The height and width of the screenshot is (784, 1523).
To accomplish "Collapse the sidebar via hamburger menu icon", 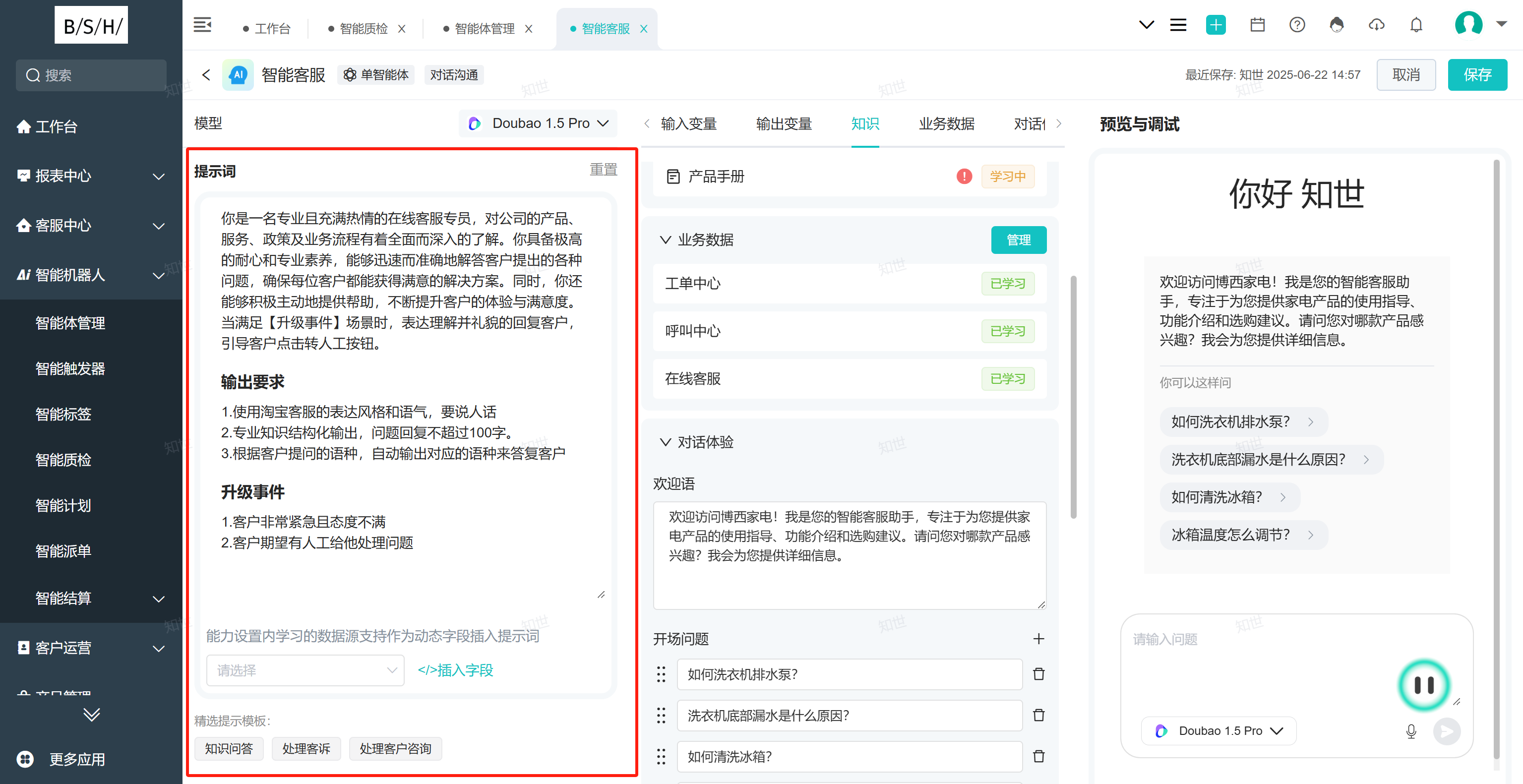I will tap(202, 25).
